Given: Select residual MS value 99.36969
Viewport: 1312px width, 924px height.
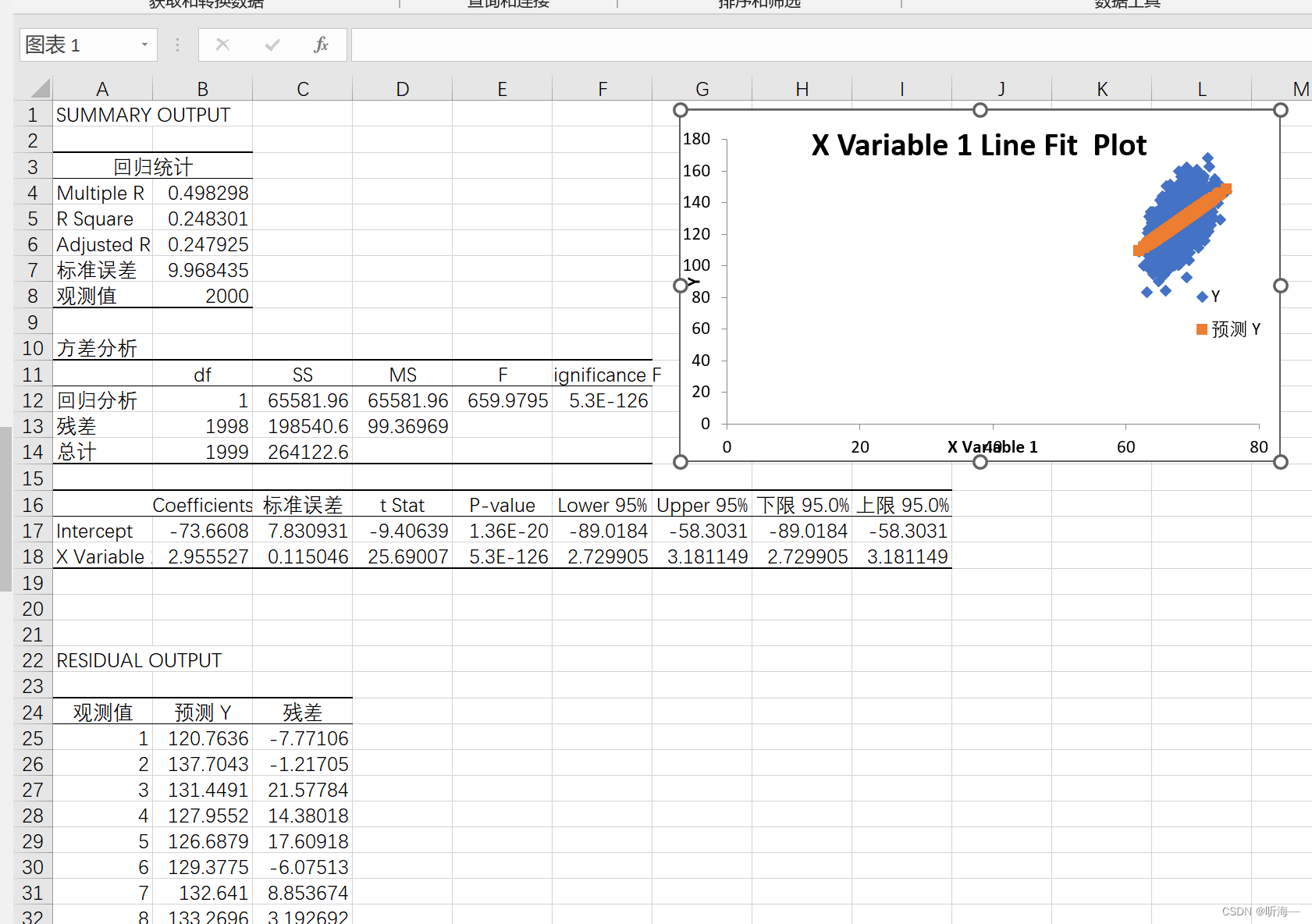Looking at the screenshot, I should point(402,426).
